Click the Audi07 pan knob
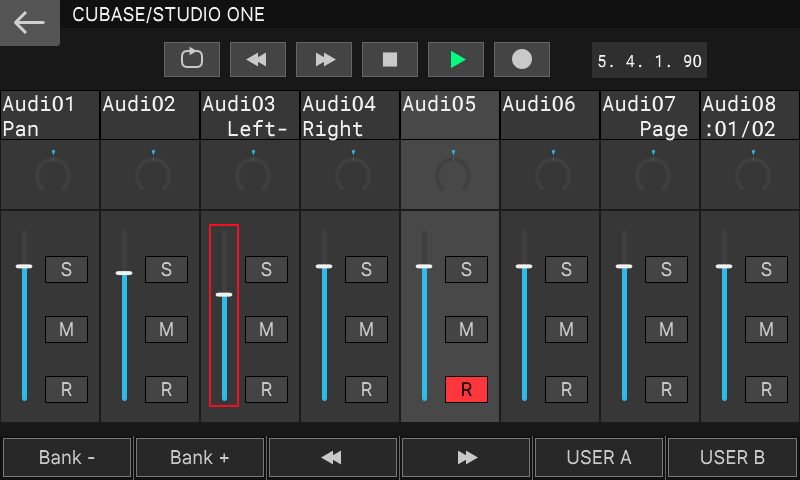This screenshot has height=480, width=800. 653,173
